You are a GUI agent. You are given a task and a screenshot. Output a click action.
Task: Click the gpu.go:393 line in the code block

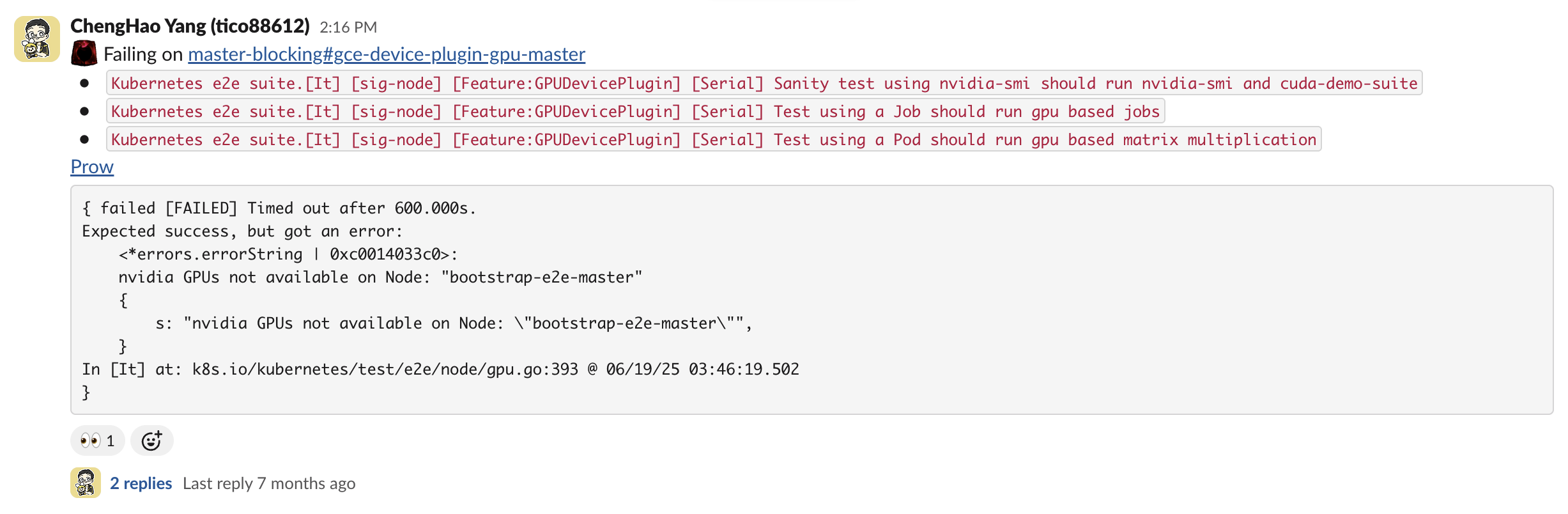pos(440,370)
